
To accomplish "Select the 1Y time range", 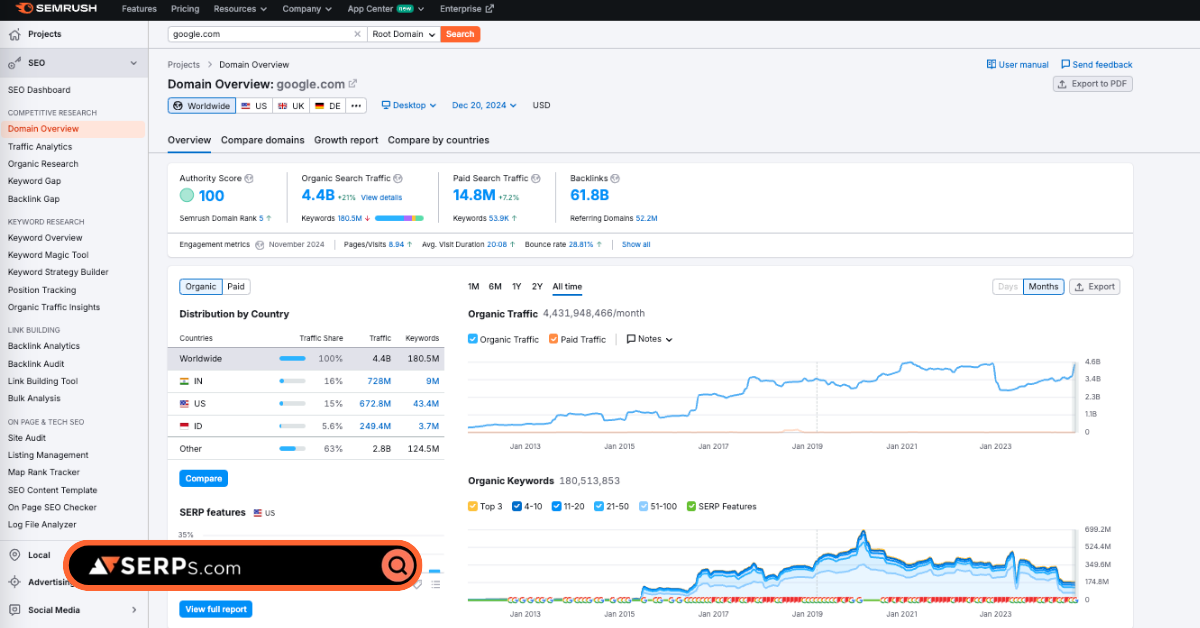I will tap(516, 287).
